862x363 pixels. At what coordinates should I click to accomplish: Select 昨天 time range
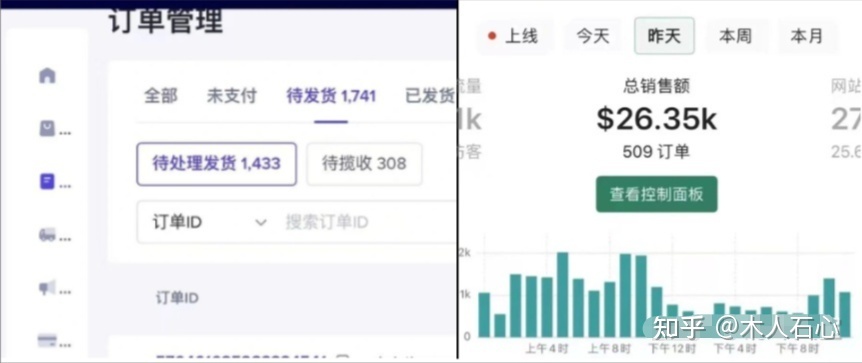(x=664, y=36)
